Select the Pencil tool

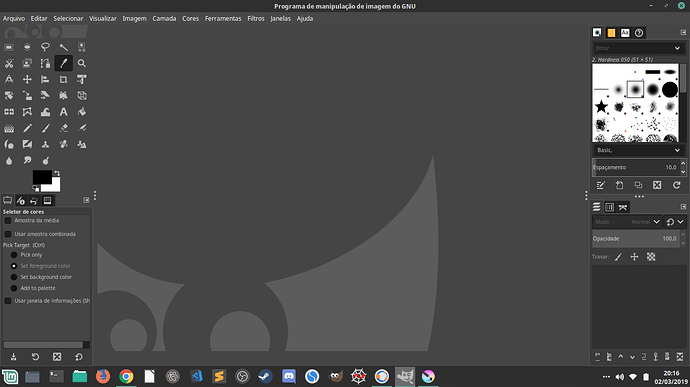27,128
